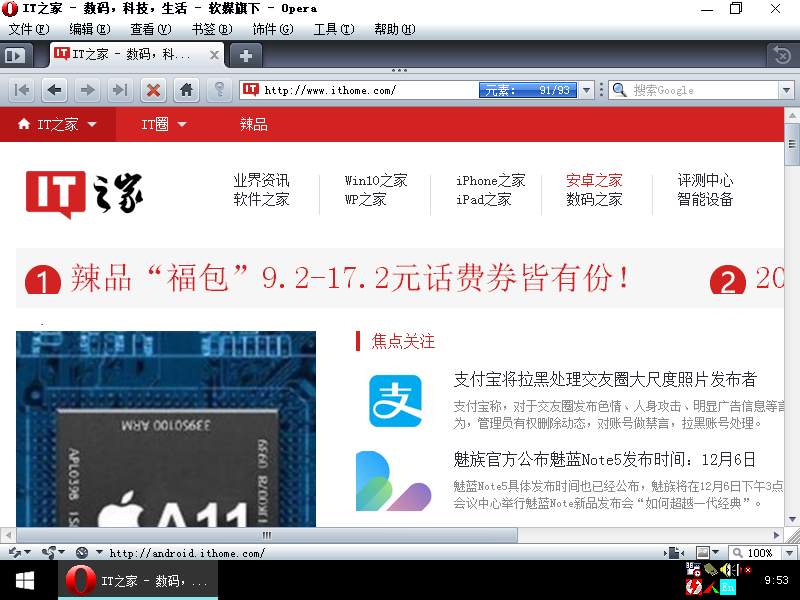Open Opera Turbo status icon

(82, 553)
